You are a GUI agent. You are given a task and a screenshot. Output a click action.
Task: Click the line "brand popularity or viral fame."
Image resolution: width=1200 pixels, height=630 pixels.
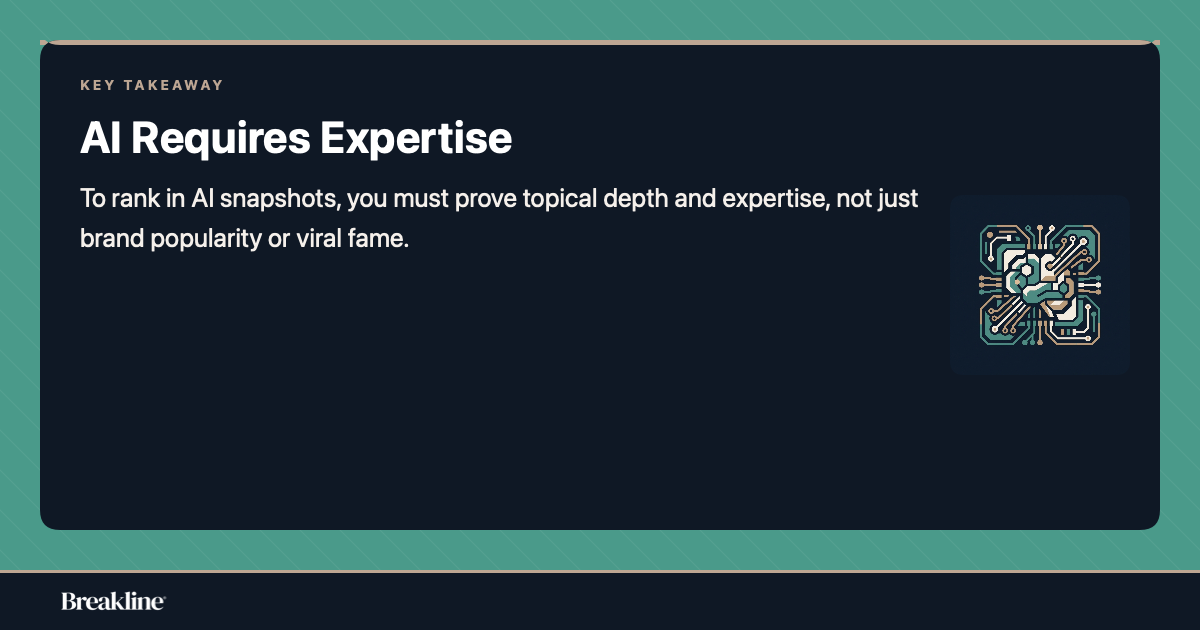pos(245,241)
